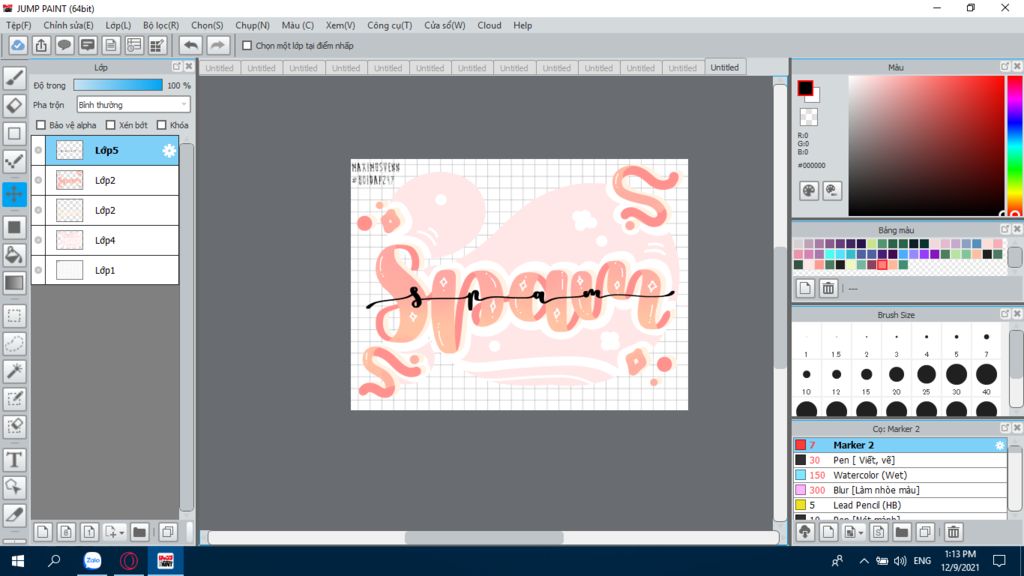This screenshot has width=1024, height=576.
Task: Click the export share icon in toolbar
Action: (x=41, y=45)
